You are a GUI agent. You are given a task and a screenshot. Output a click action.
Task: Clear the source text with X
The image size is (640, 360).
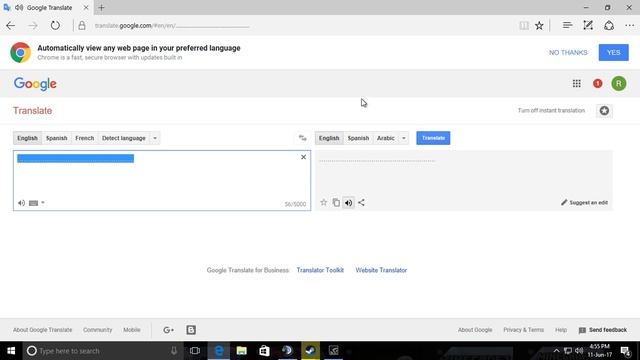pyautogui.click(x=303, y=157)
